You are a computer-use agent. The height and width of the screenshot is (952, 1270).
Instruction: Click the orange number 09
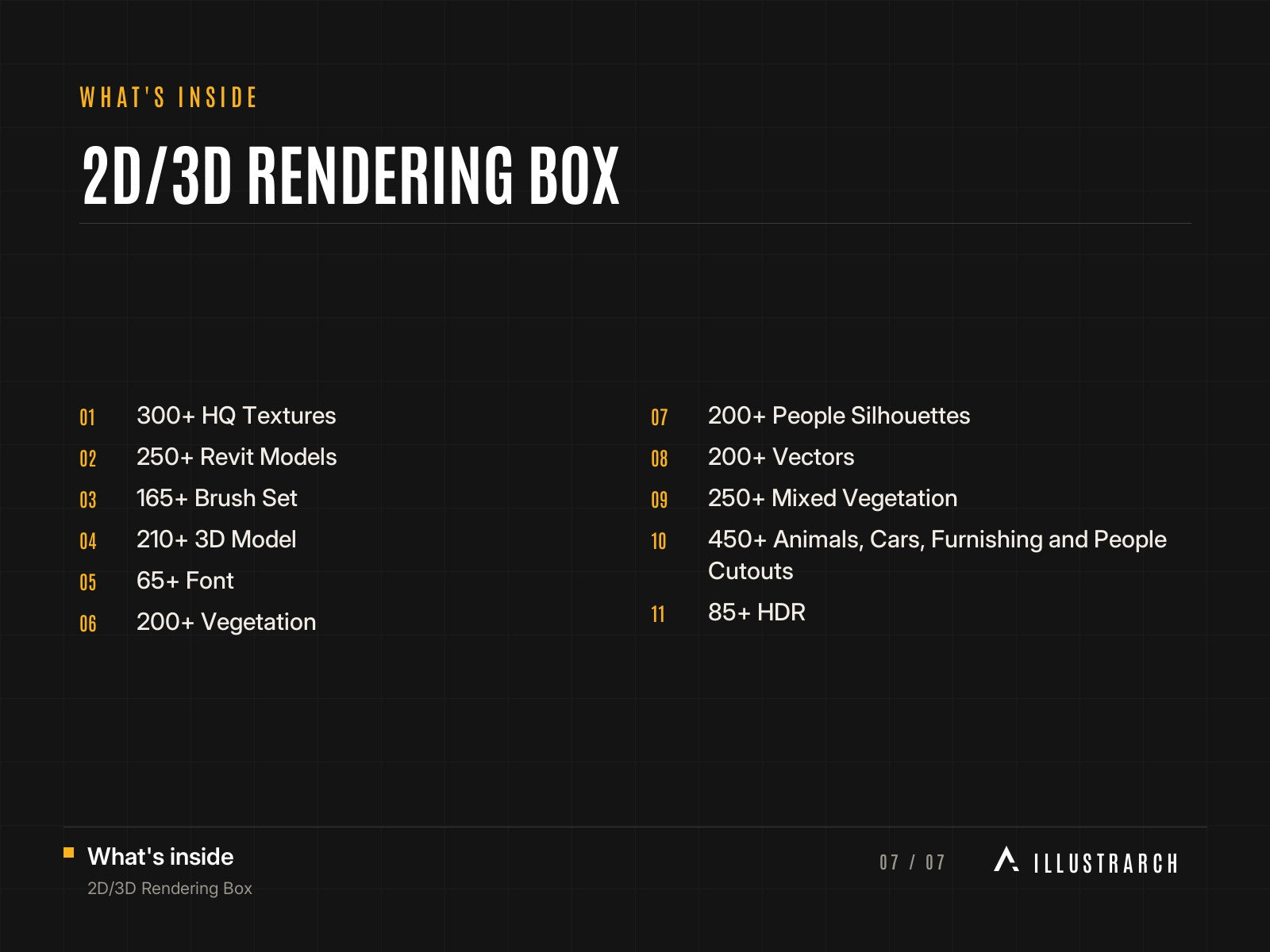[660, 500]
